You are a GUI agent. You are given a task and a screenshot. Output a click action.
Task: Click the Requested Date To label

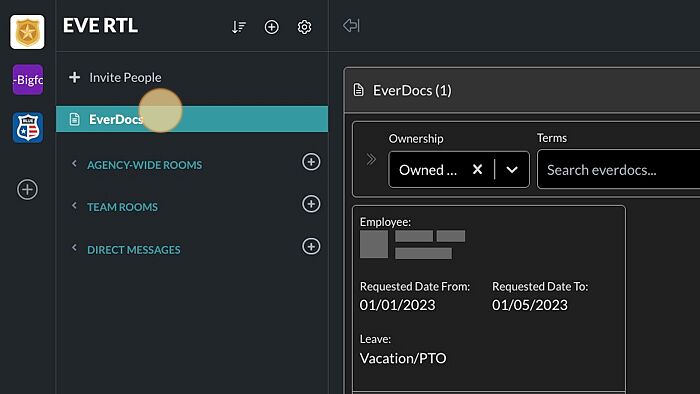pos(540,286)
